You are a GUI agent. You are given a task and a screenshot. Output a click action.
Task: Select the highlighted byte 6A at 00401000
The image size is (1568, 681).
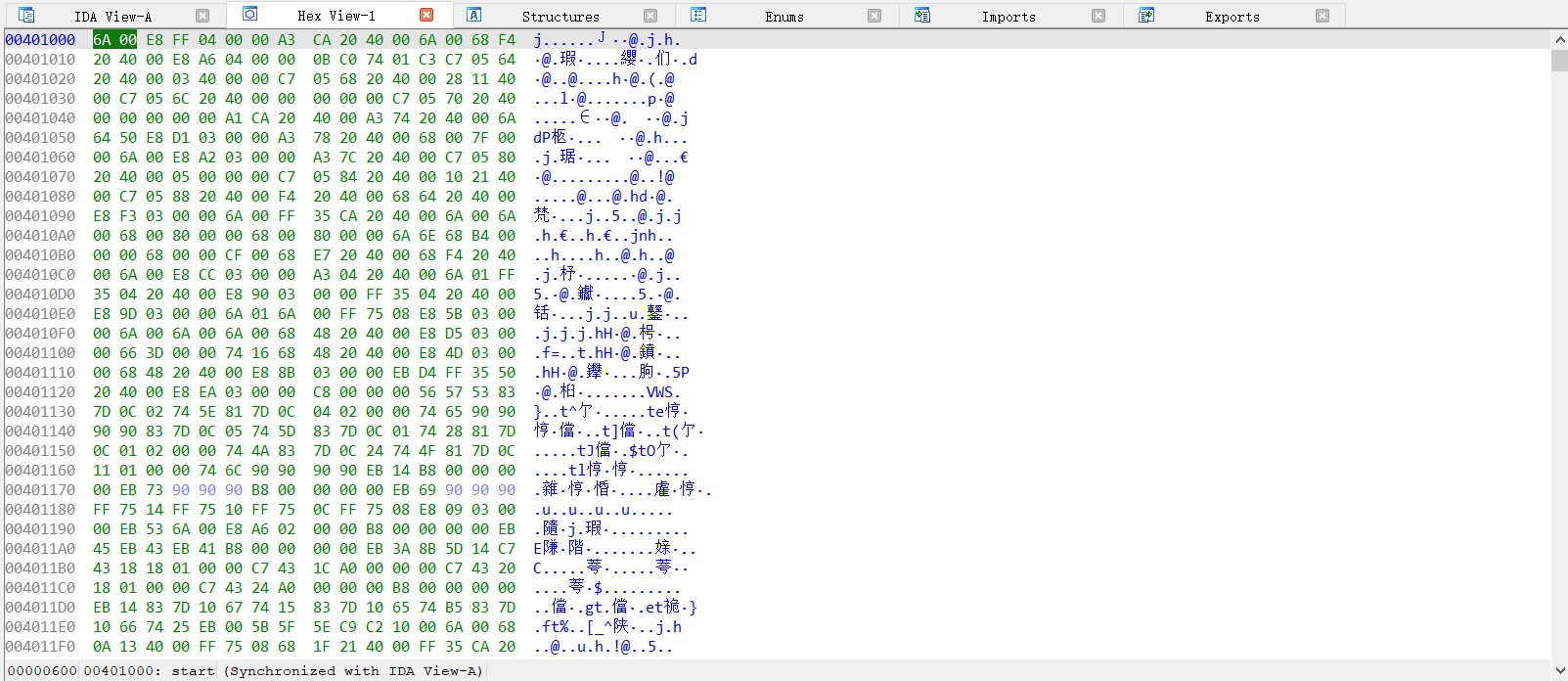click(x=102, y=40)
